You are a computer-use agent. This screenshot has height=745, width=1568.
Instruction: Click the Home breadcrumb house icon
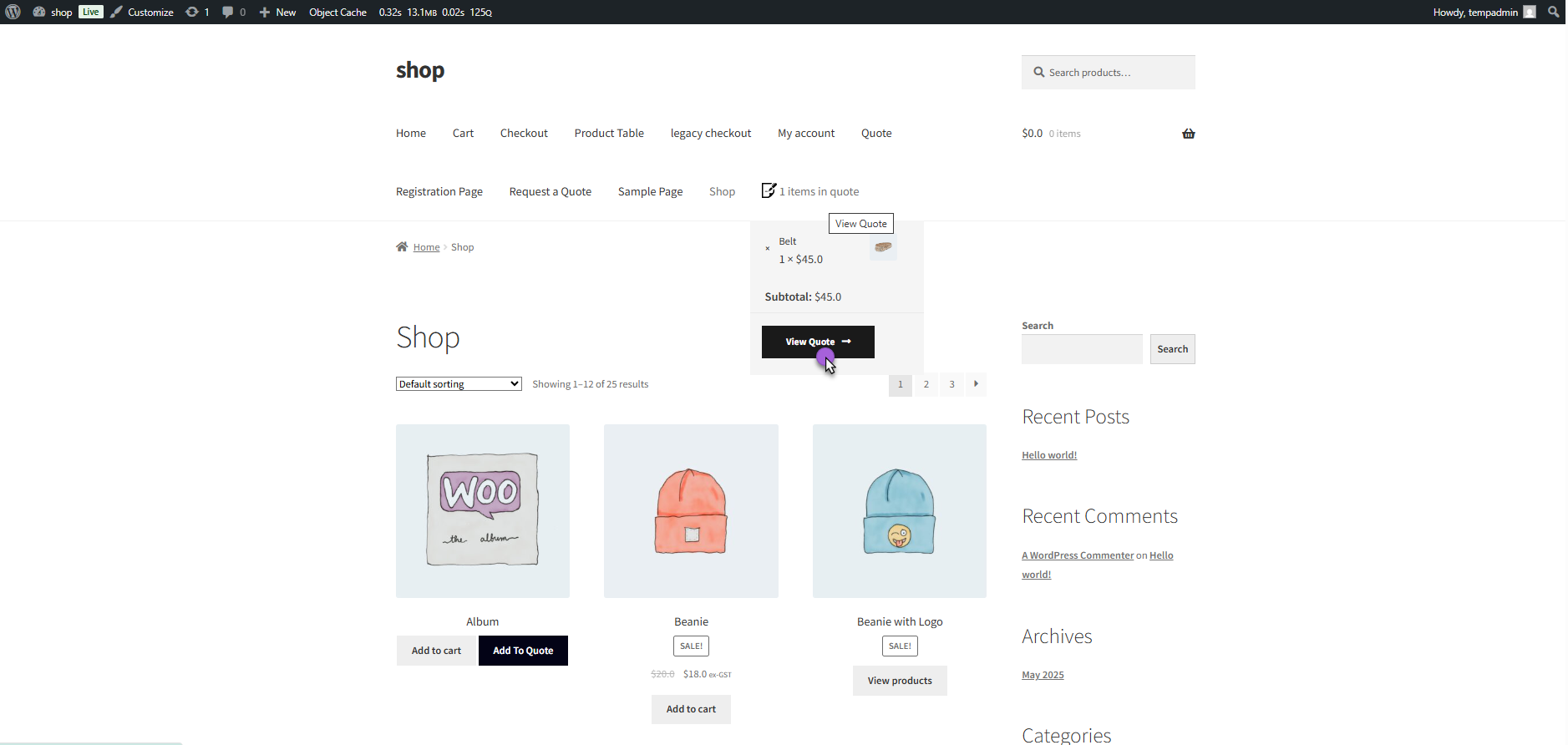point(402,247)
